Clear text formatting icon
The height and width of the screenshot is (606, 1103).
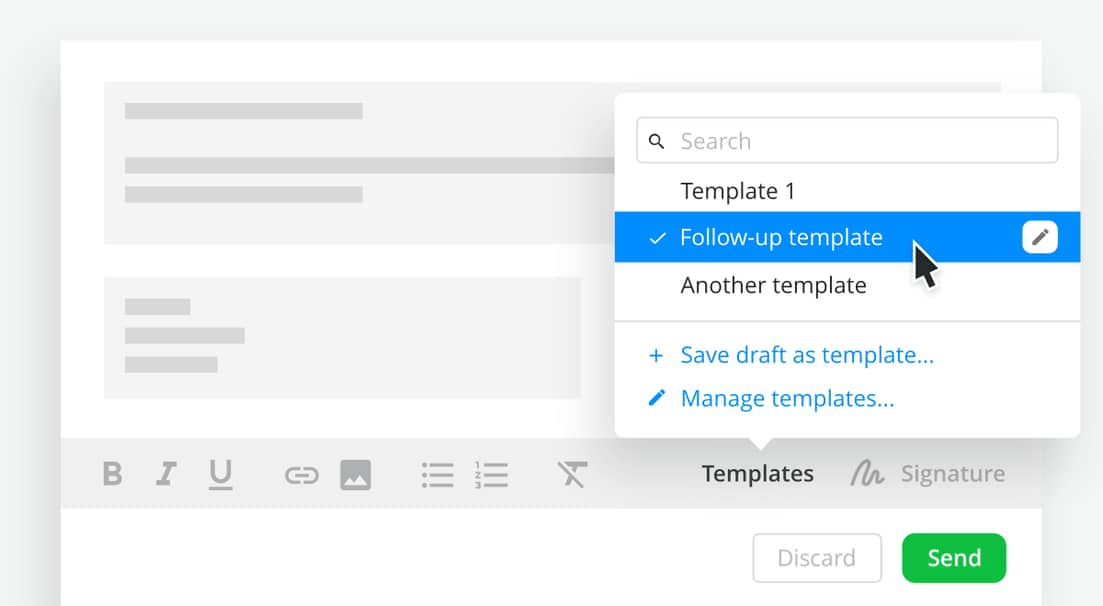(x=572, y=474)
